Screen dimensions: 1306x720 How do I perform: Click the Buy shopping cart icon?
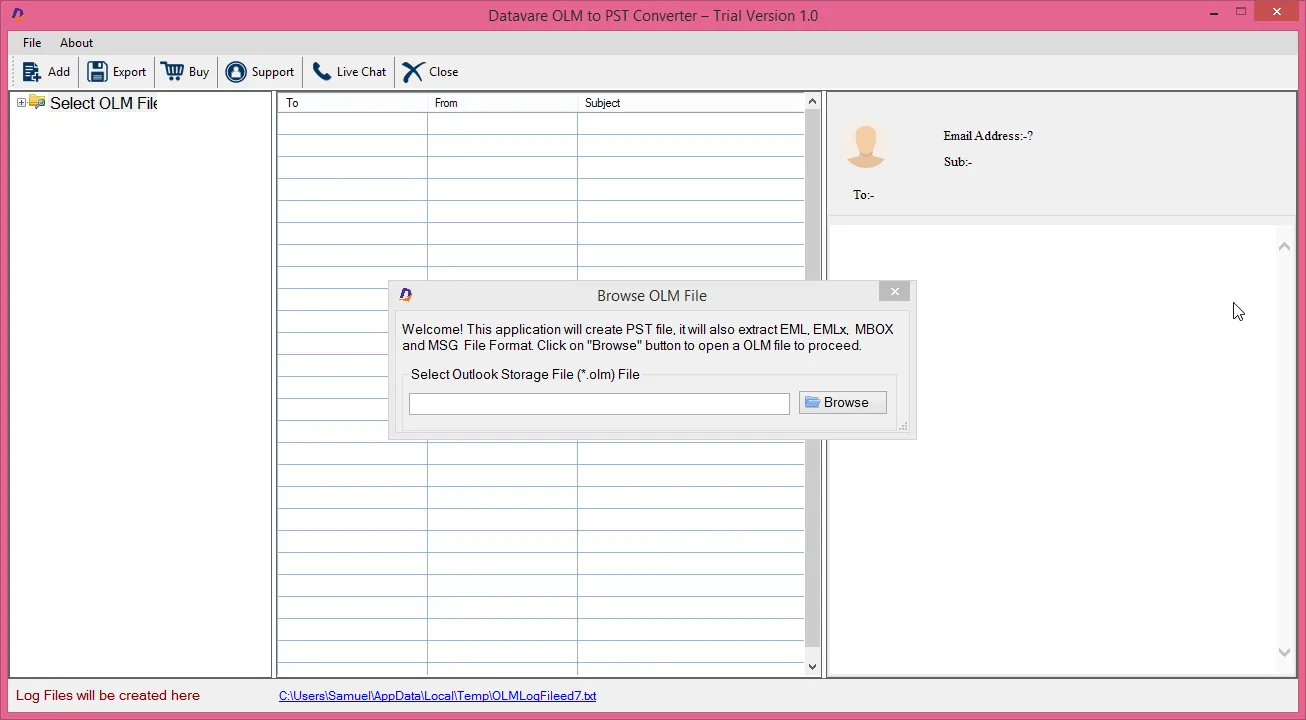172,72
